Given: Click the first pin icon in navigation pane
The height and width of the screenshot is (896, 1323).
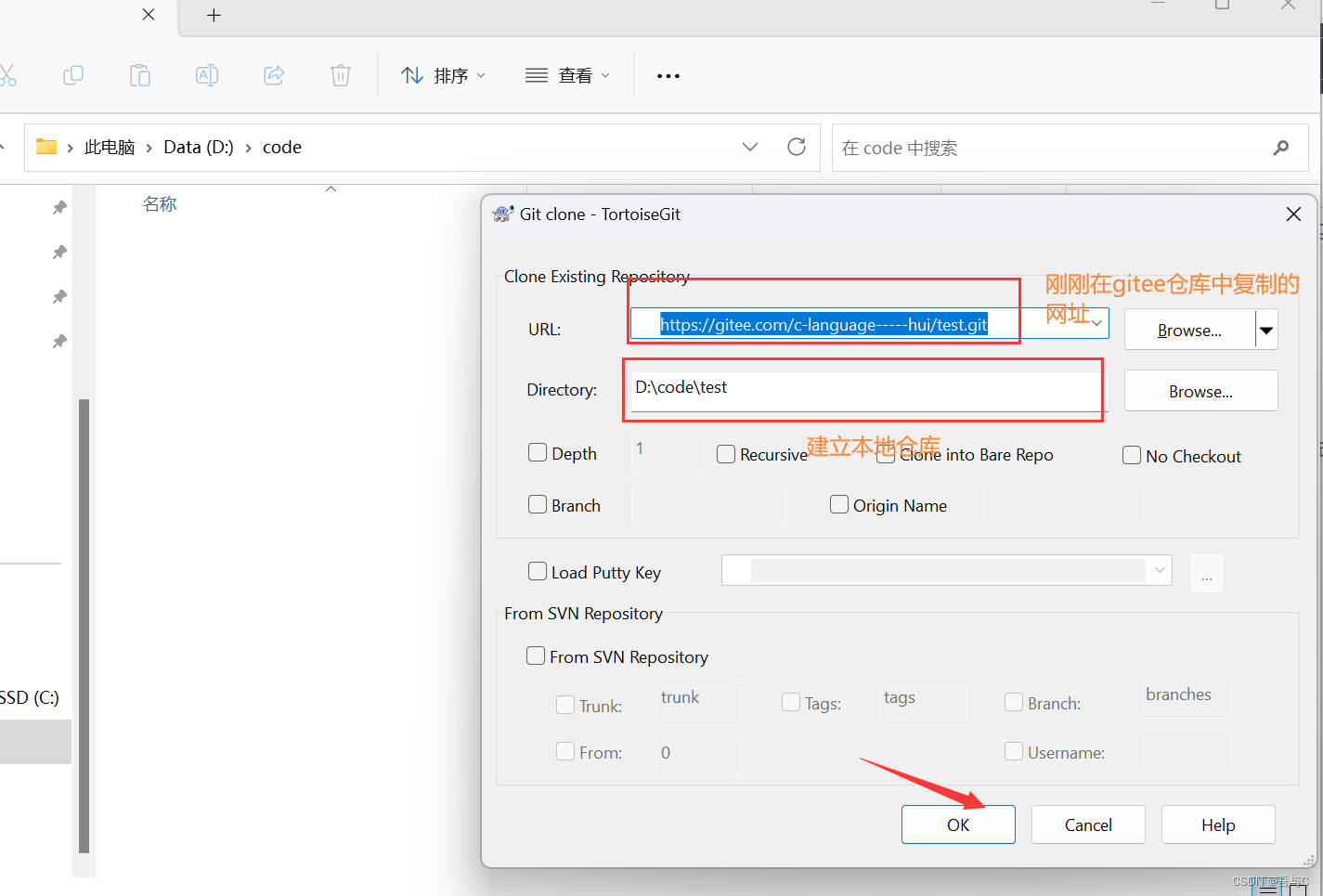Looking at the screenshot, I should (59, 207).
